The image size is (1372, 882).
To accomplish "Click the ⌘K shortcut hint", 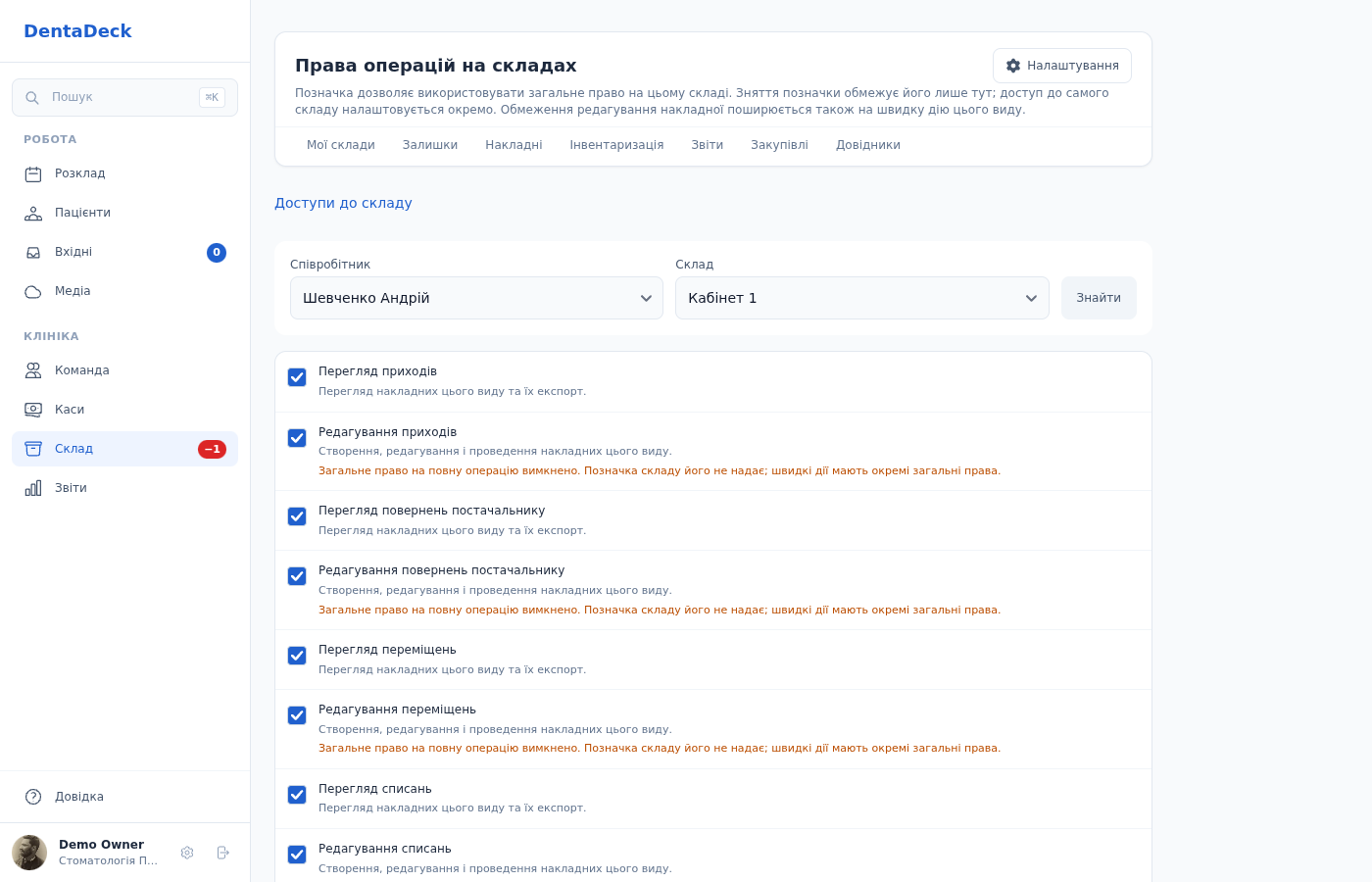I will coord(212,97).
